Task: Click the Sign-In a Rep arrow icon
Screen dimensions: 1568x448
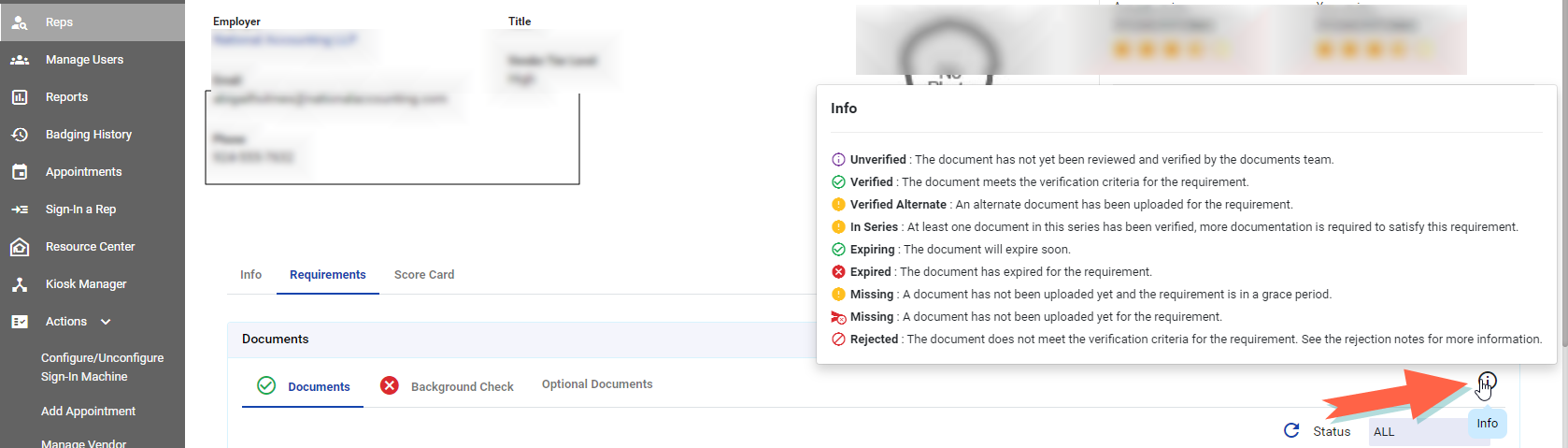Action: (x=20, y=210)
